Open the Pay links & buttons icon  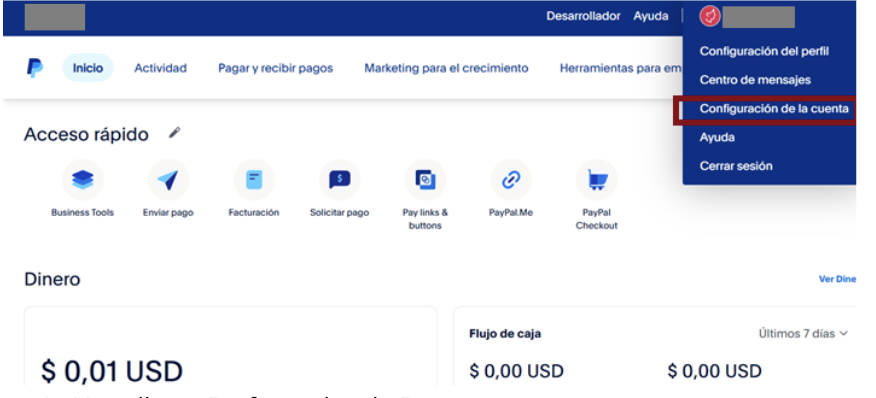[425, 180]
